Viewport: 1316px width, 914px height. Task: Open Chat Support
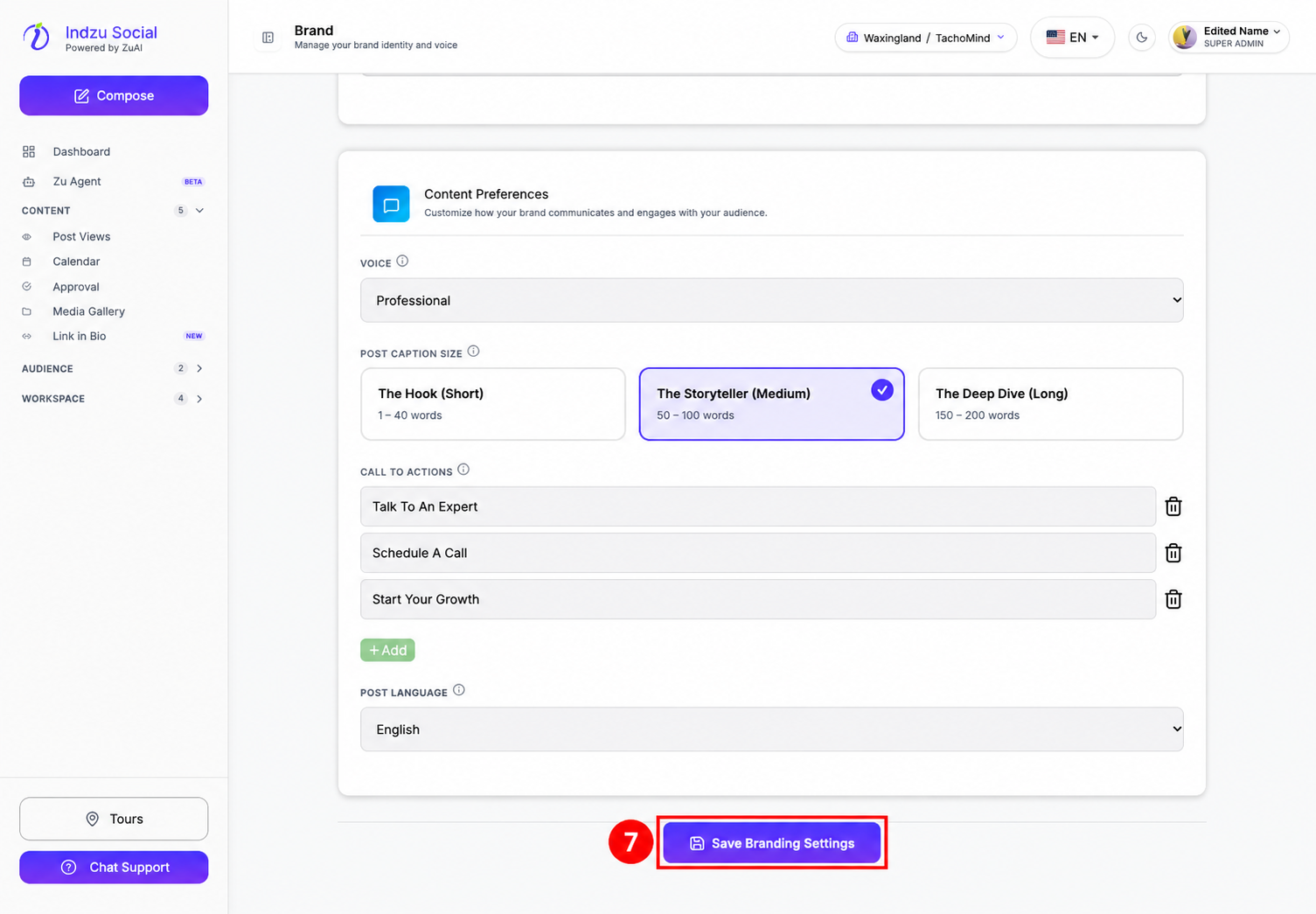(x=114, y=868)
